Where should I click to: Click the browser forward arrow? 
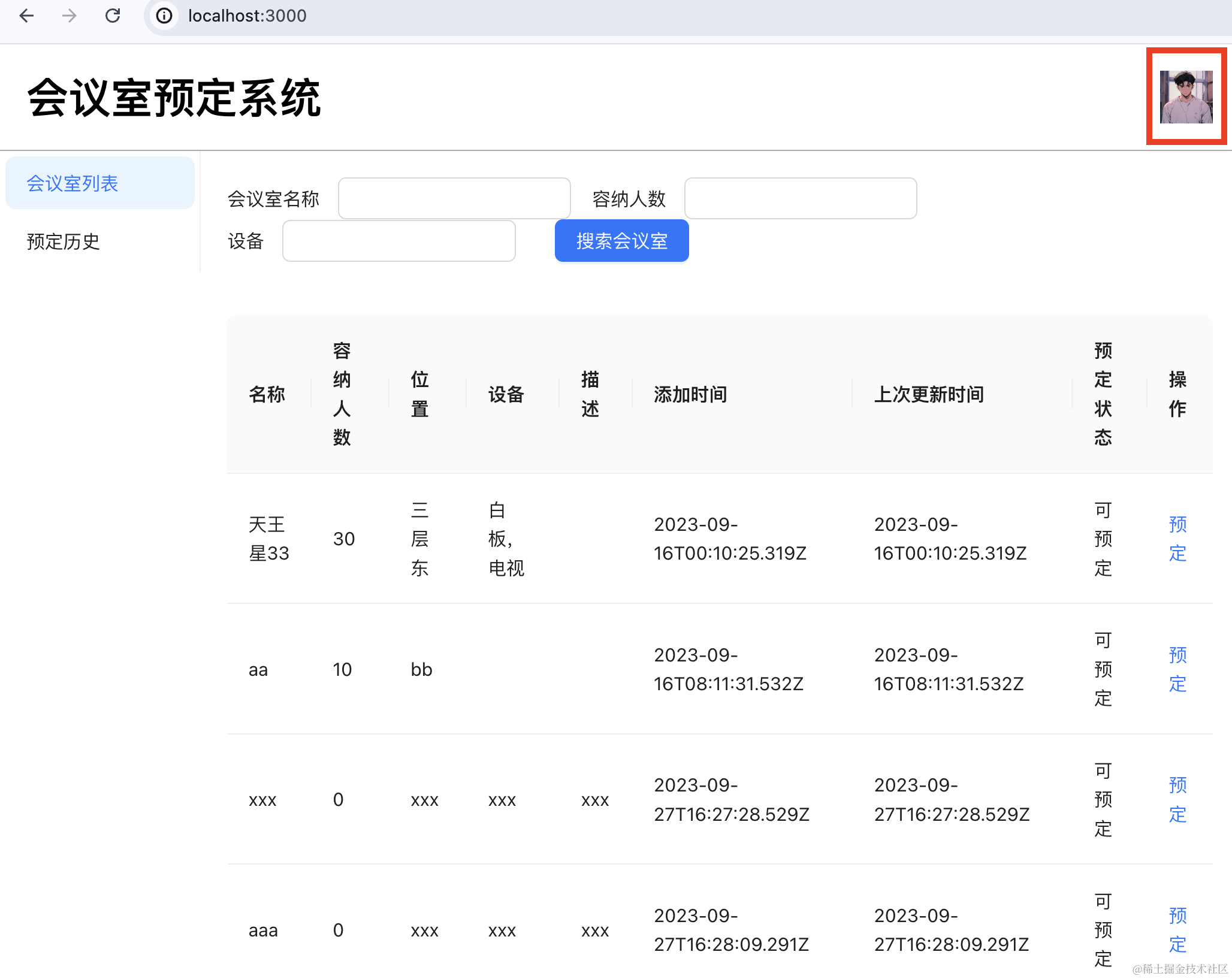coord(70,16)
